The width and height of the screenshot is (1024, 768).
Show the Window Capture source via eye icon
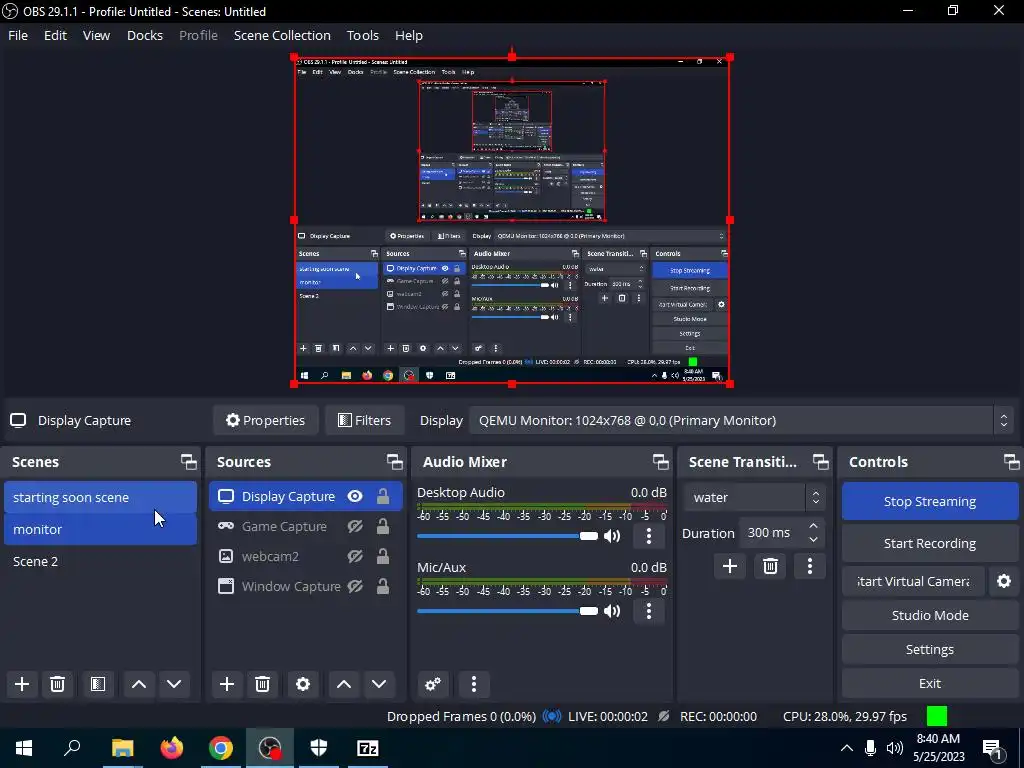355,586
